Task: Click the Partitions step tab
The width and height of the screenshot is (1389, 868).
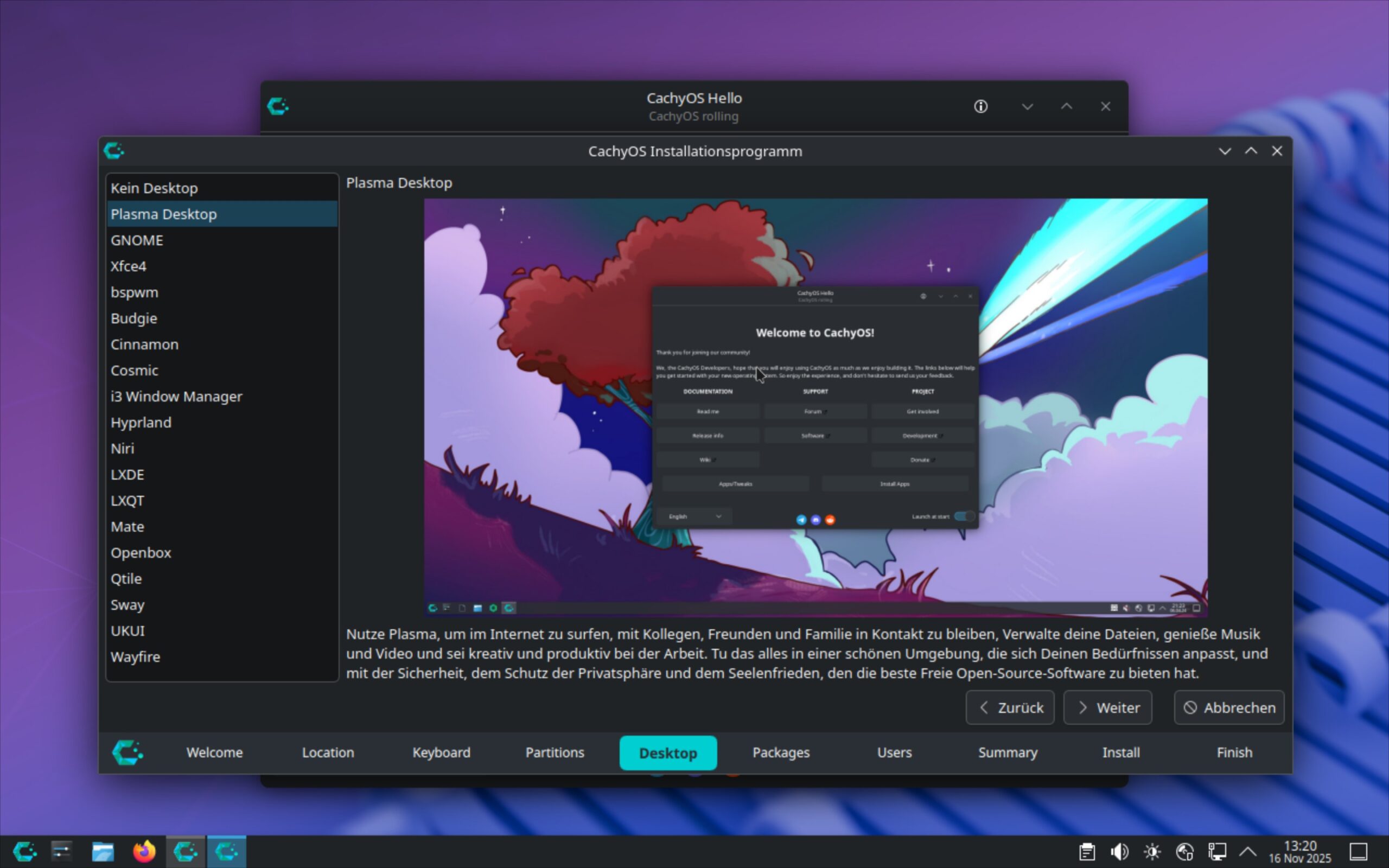Action: (555, 752)
